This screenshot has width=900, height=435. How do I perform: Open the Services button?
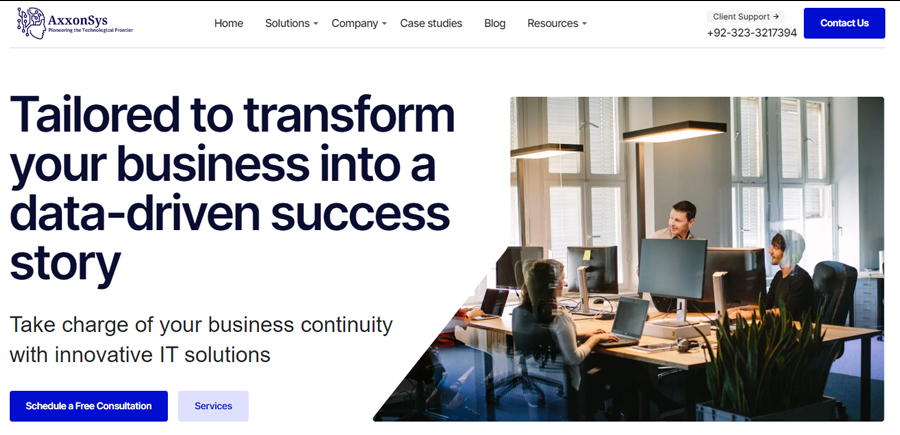[x=213, y=406]
